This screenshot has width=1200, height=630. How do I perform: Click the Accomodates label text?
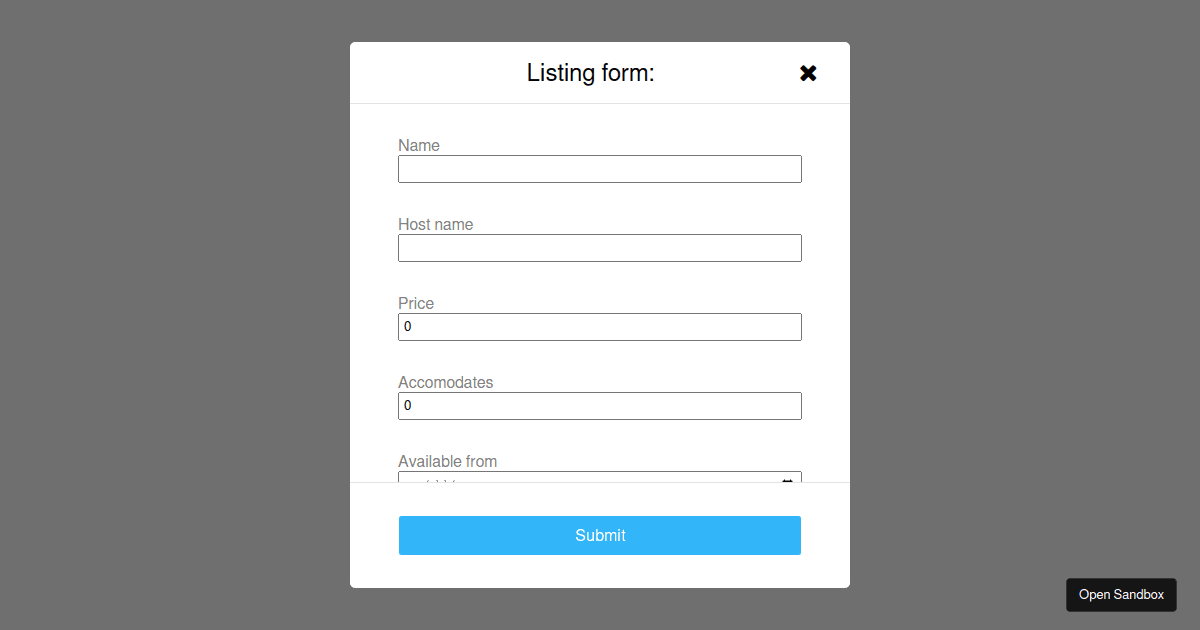446,382
